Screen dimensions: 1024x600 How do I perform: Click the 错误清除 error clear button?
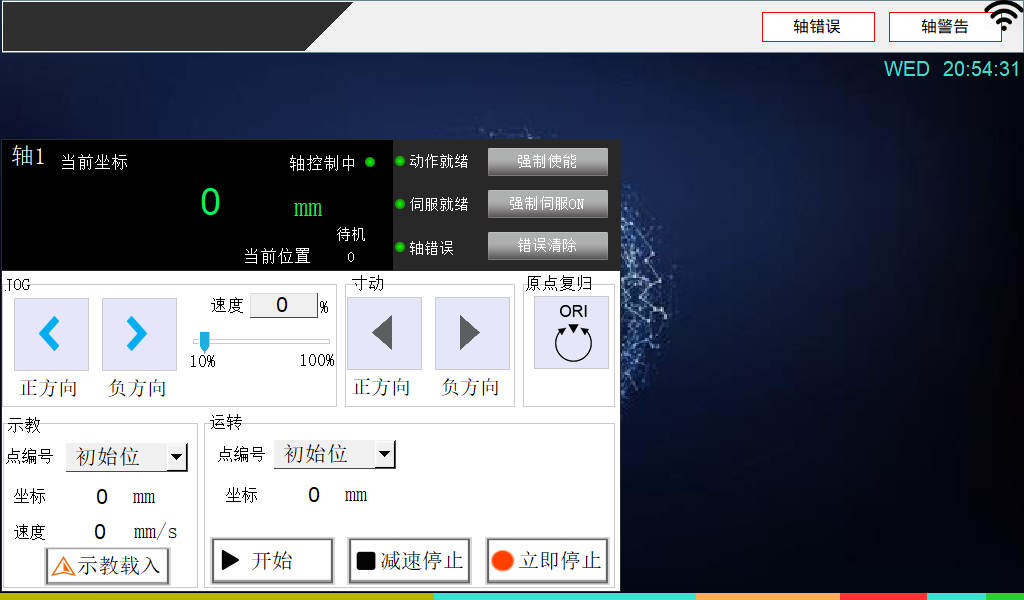pos(547,246)
